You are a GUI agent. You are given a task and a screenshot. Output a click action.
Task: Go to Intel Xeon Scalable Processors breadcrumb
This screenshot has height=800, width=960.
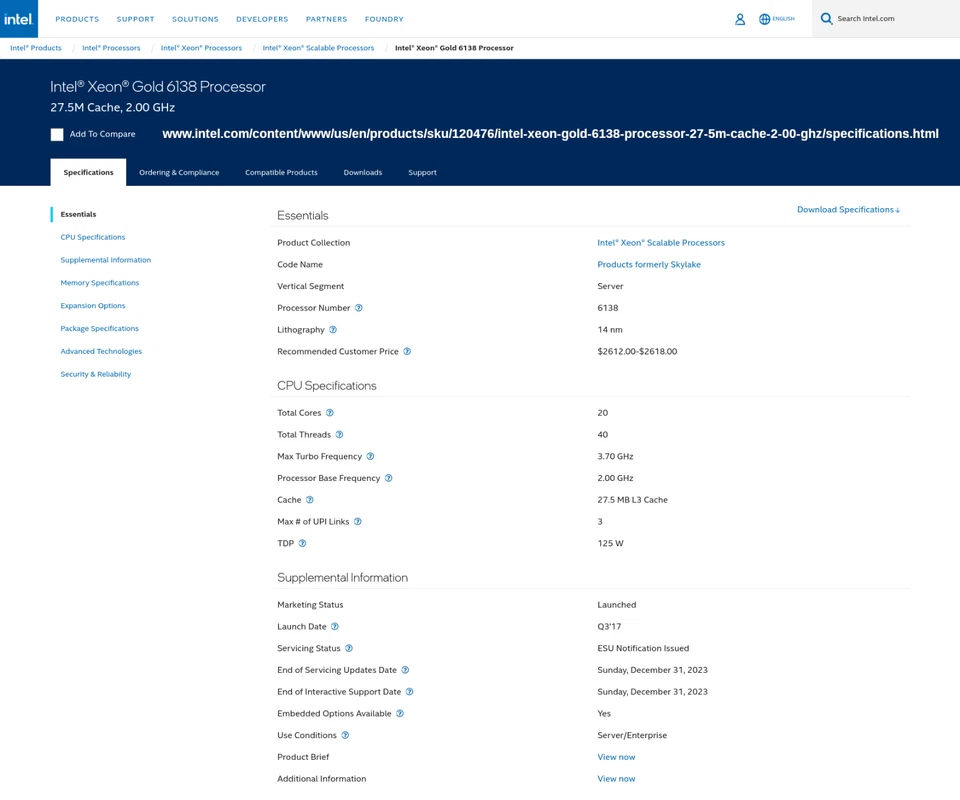(318, 48)
